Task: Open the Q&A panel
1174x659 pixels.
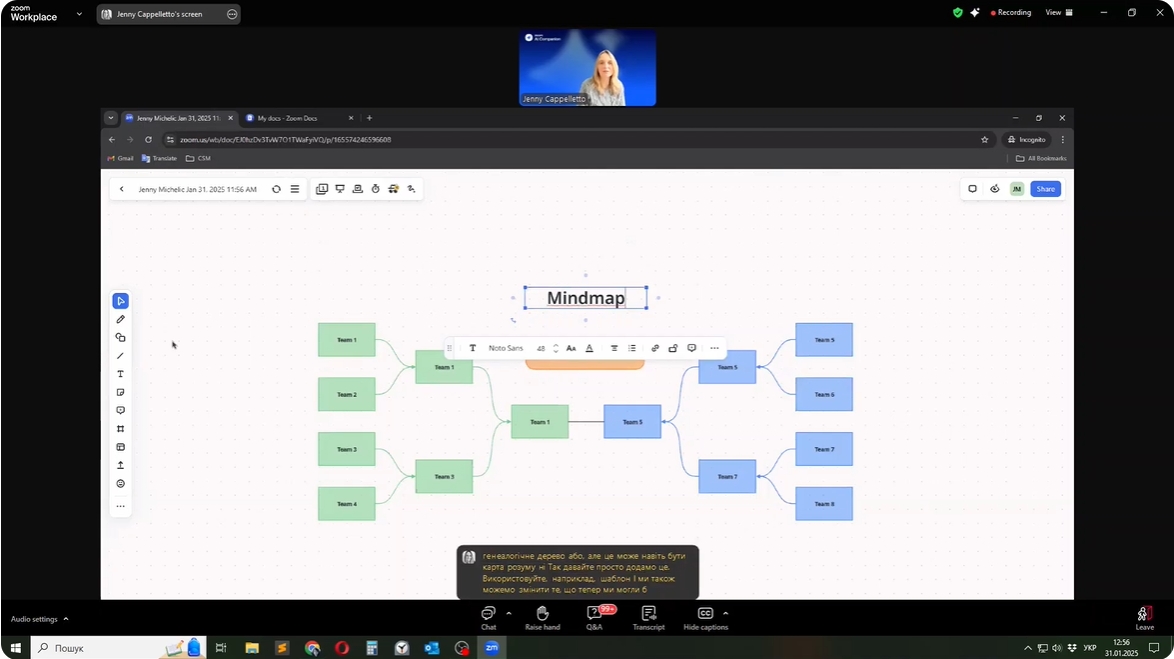Action: (594, 618)
